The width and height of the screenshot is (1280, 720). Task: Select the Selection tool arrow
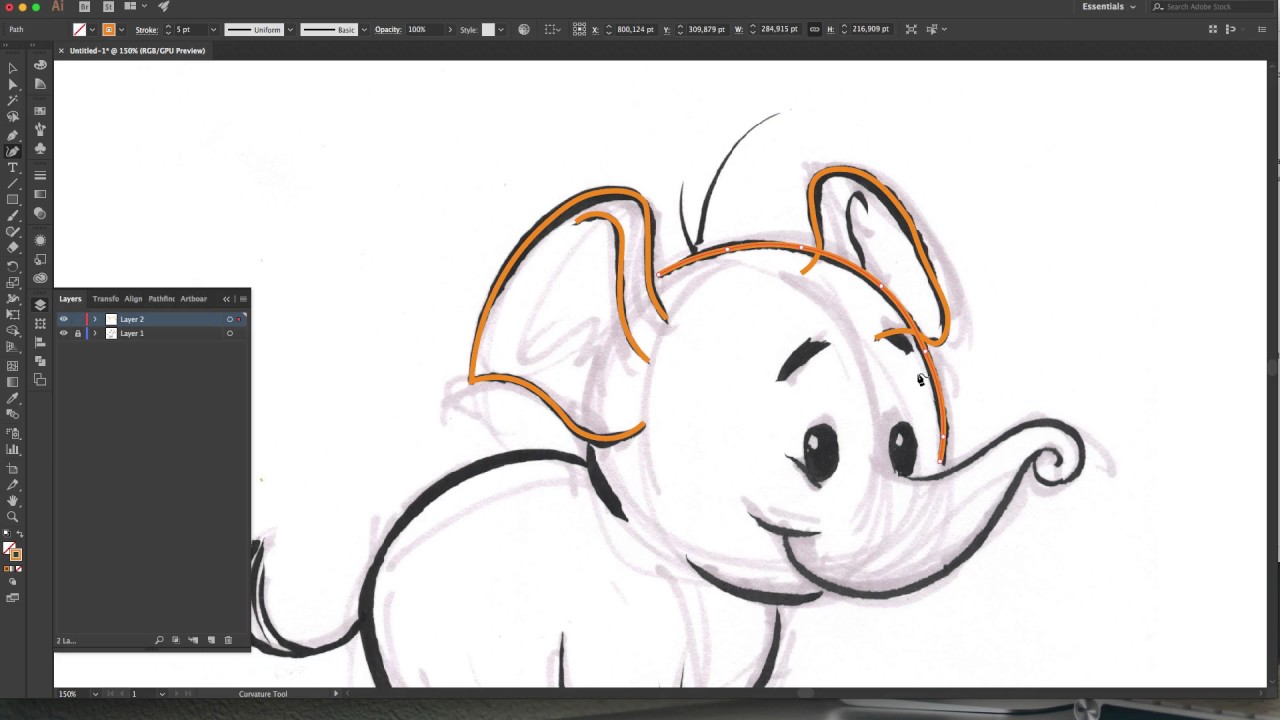coord(12,68)
